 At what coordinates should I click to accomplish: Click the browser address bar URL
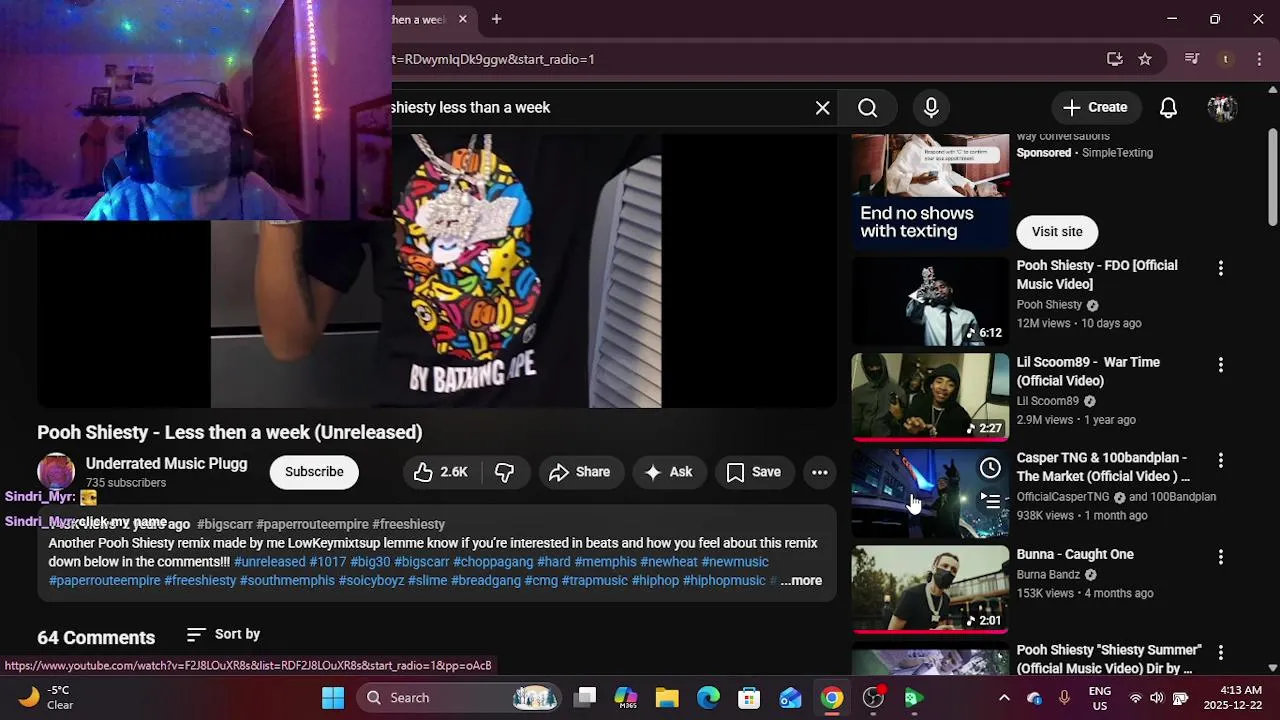pyautogui.click(x=493, y=59)
